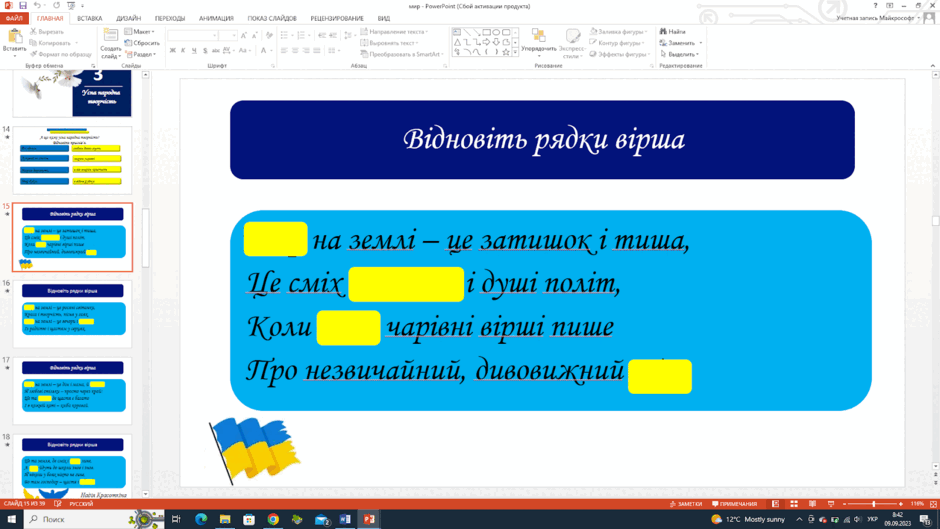Click Учетная запись Майкрософт account
The image size is (940, 529).
[879, 19]
